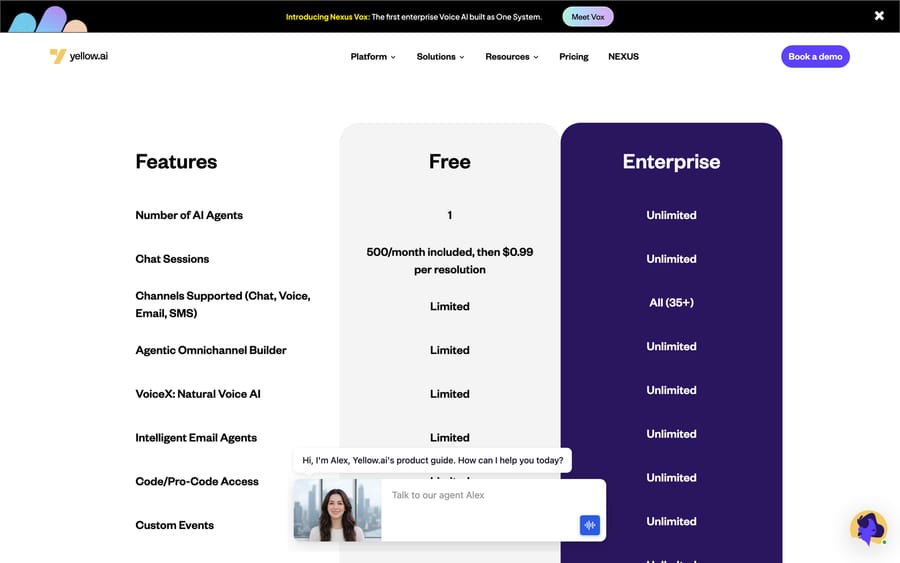Click Enterprise Unlimited for Intelligent Email Agents
Screen dimensions: 900x563
[x=671, y=434]
